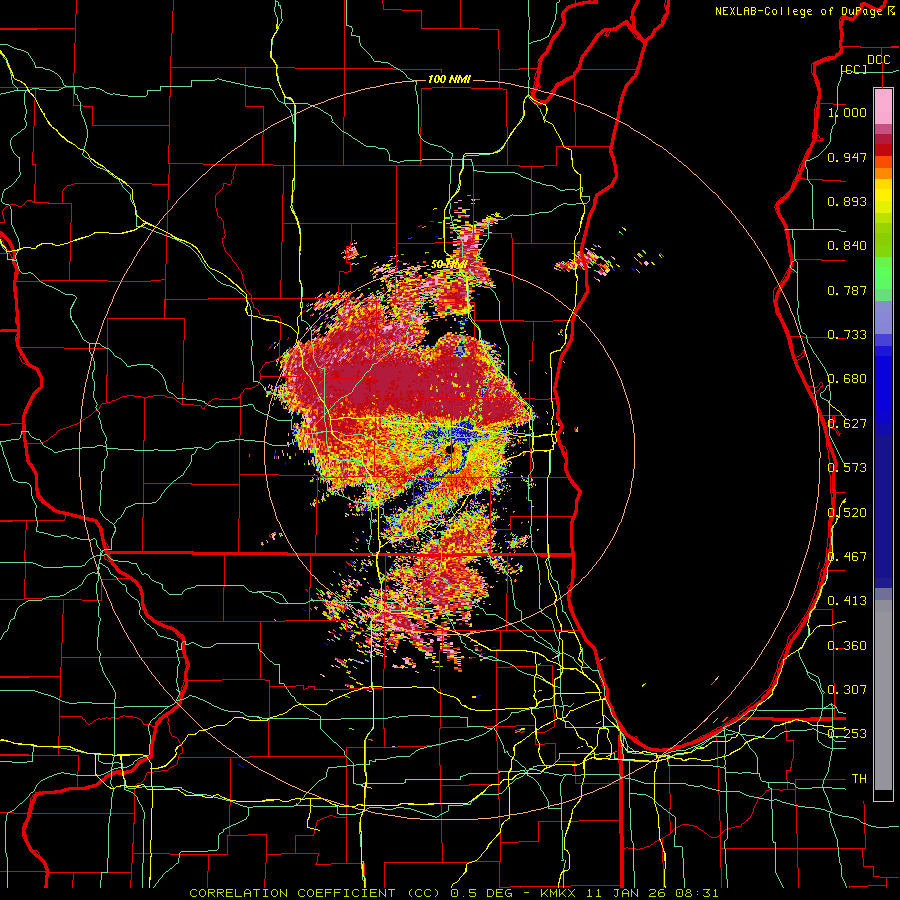Click the 0.627 legend value

click(847, 424)
